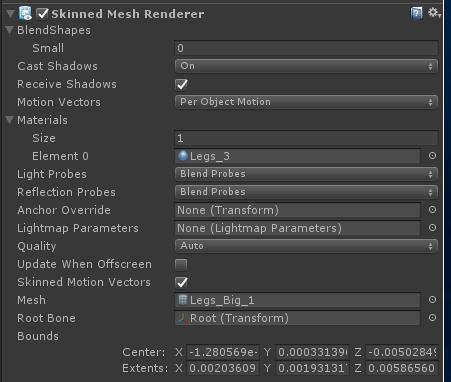
Task: Open the Quality dropdown set to Auto
Action: (x=306, y=246)
